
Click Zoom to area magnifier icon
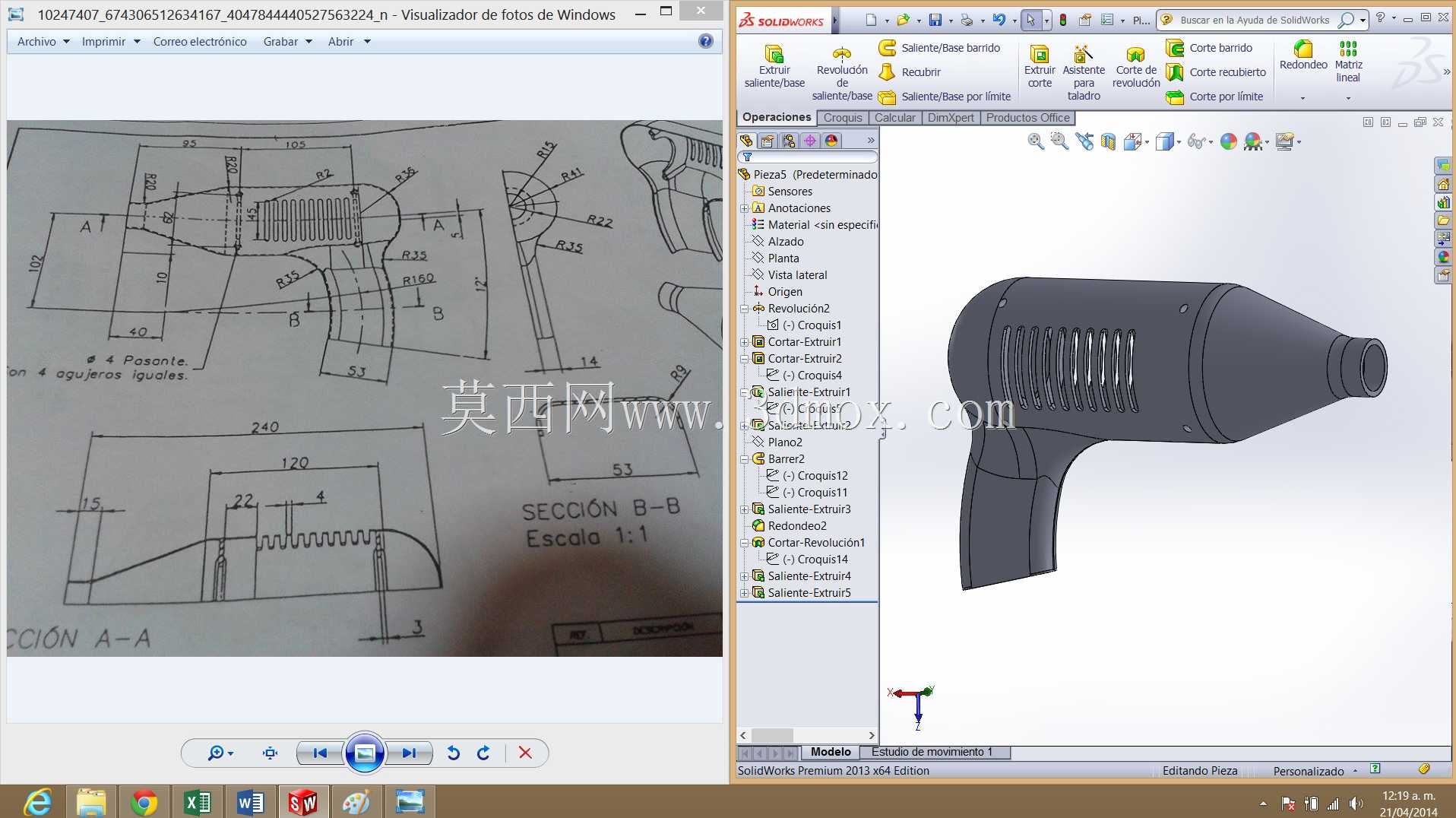1059,141
